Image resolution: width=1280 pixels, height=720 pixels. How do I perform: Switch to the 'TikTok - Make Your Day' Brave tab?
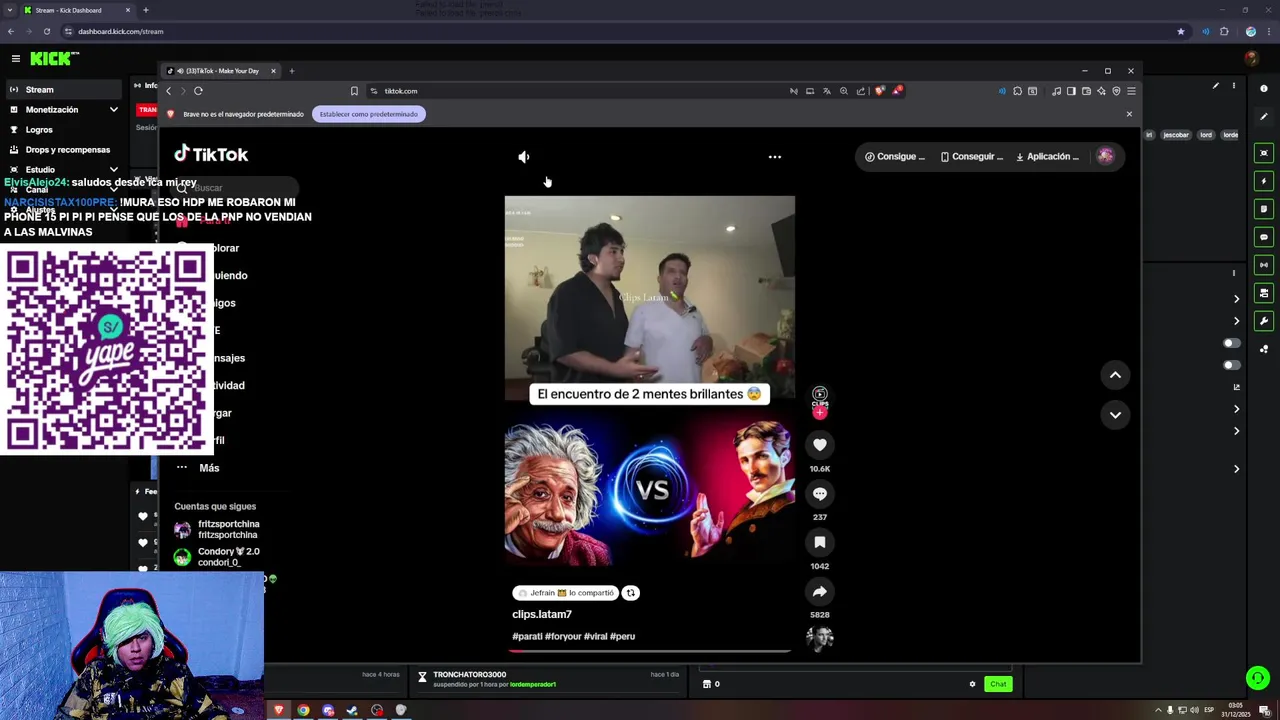click(x=221, y=71)
